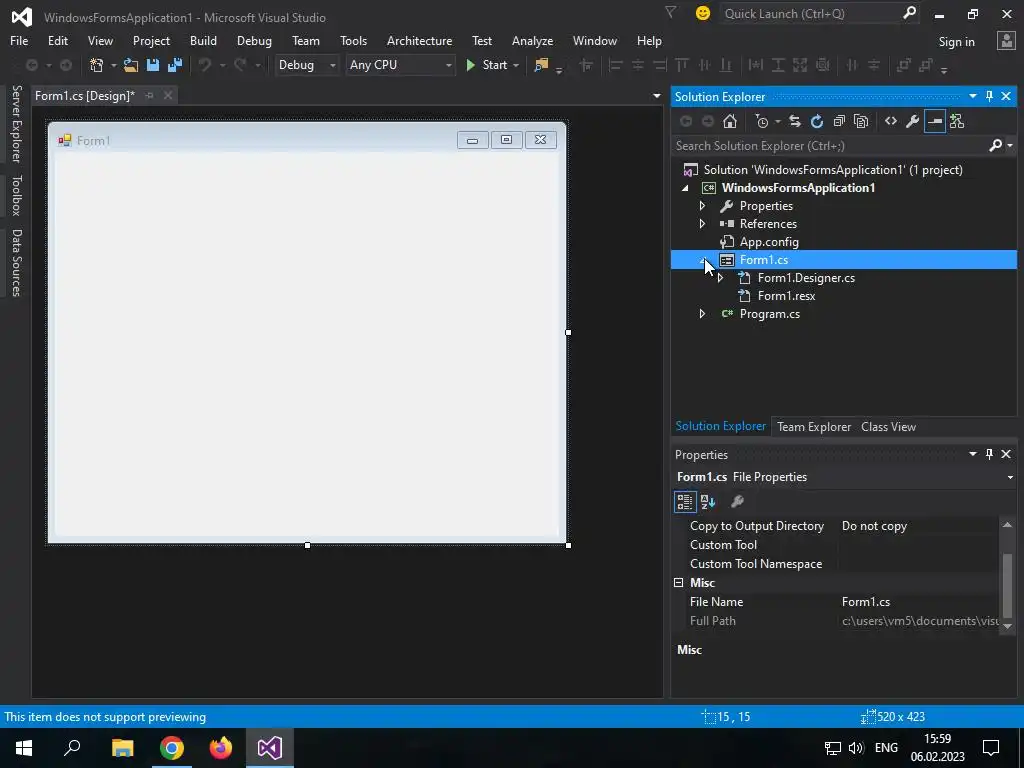Click the View Class Diagram icon
This screenshot has height=768, width=1024.
(x=957, y=121)
